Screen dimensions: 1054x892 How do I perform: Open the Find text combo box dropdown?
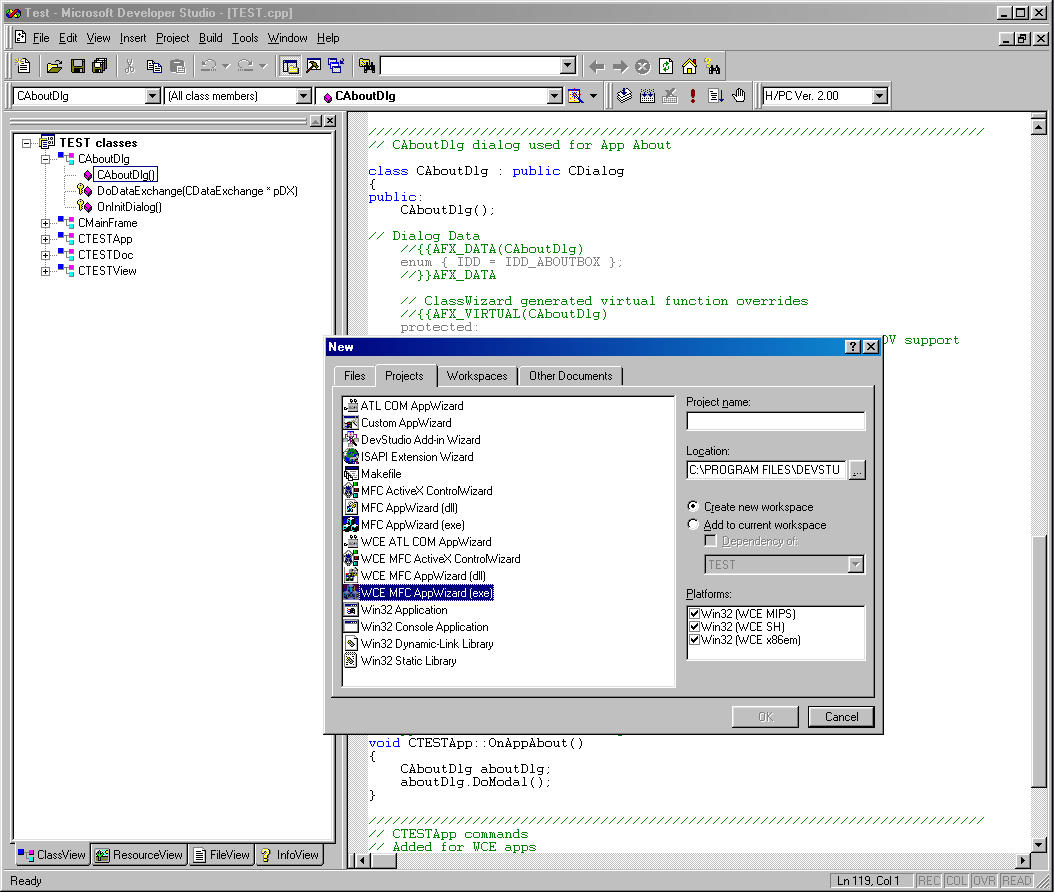(x=568, y=66)
